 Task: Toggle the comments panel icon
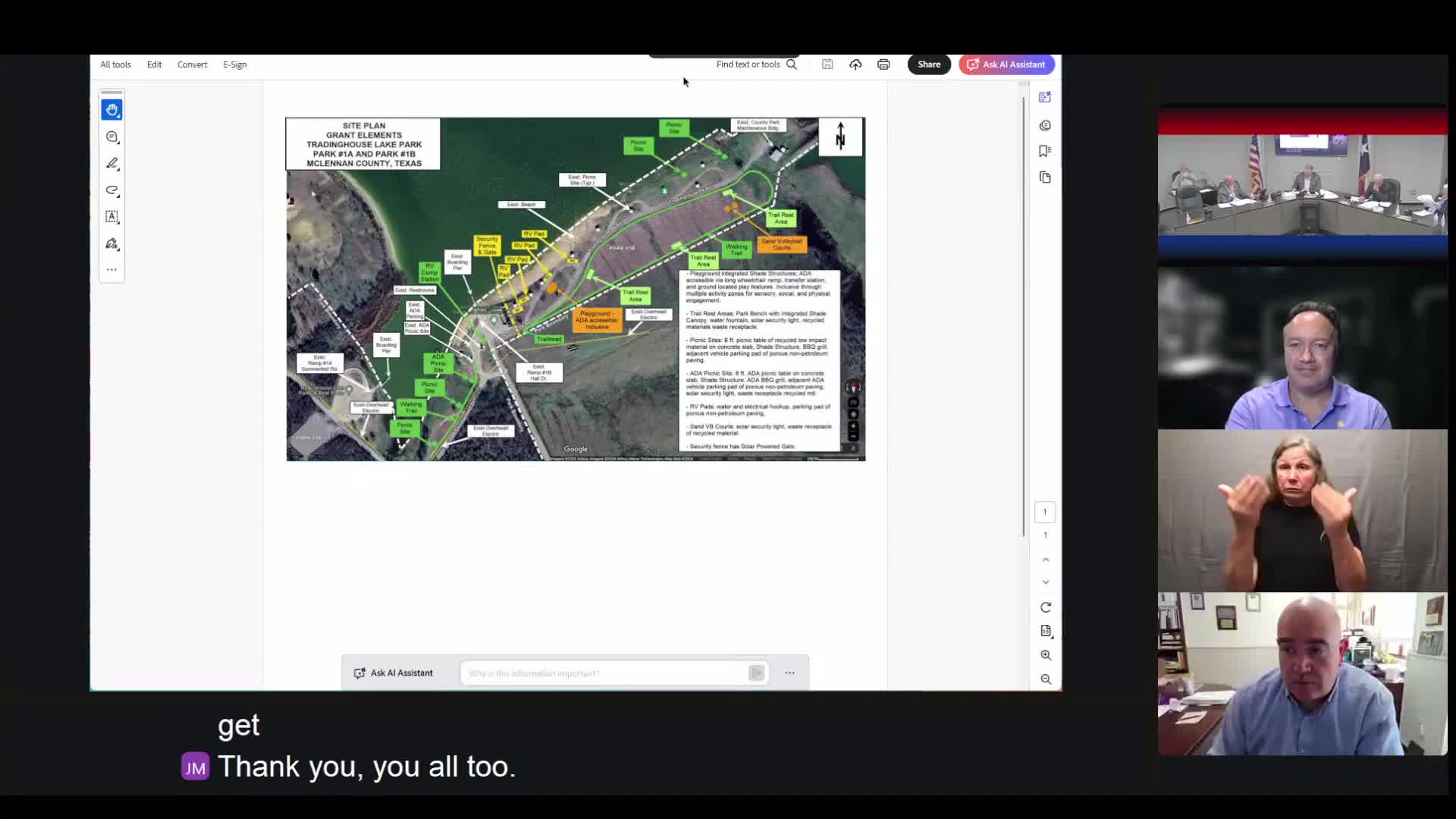[x=1045, y=125]
